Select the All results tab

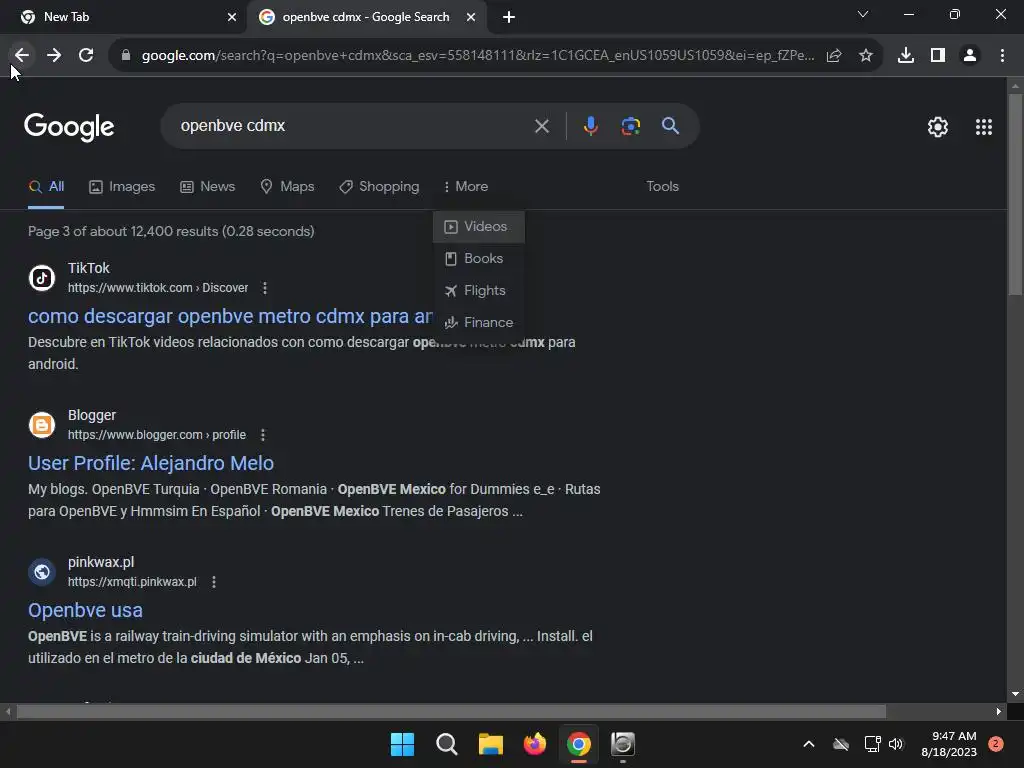coord(46,187)
